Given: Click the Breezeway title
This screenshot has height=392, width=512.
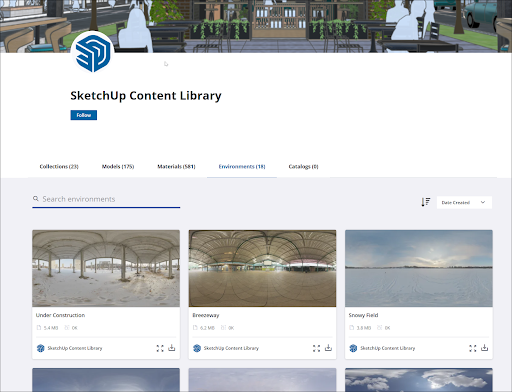Looking at the screenshot, I should (x=206, y=315).
